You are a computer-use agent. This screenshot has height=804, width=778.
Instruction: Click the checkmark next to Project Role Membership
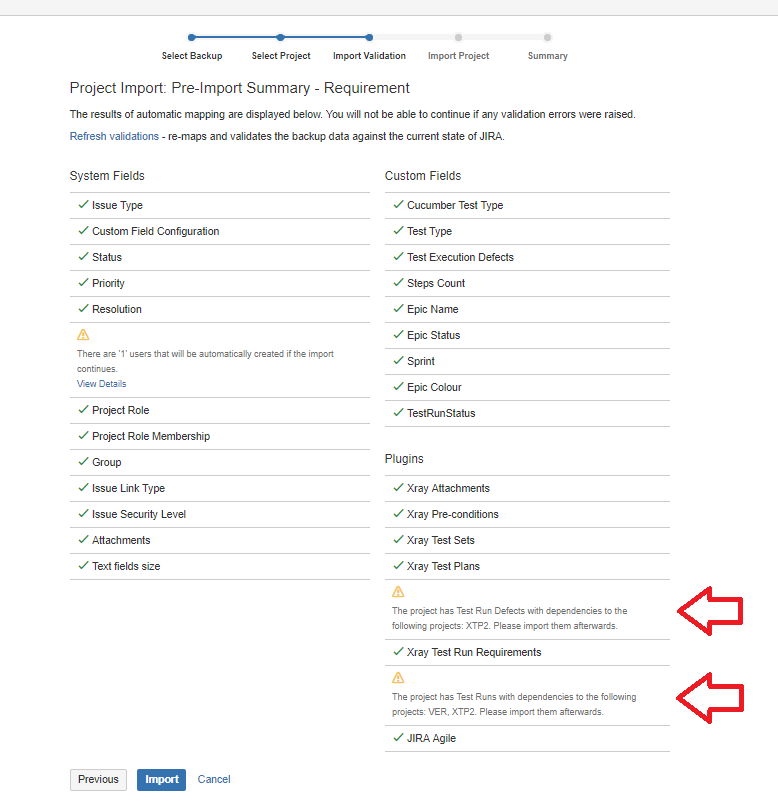83,436
